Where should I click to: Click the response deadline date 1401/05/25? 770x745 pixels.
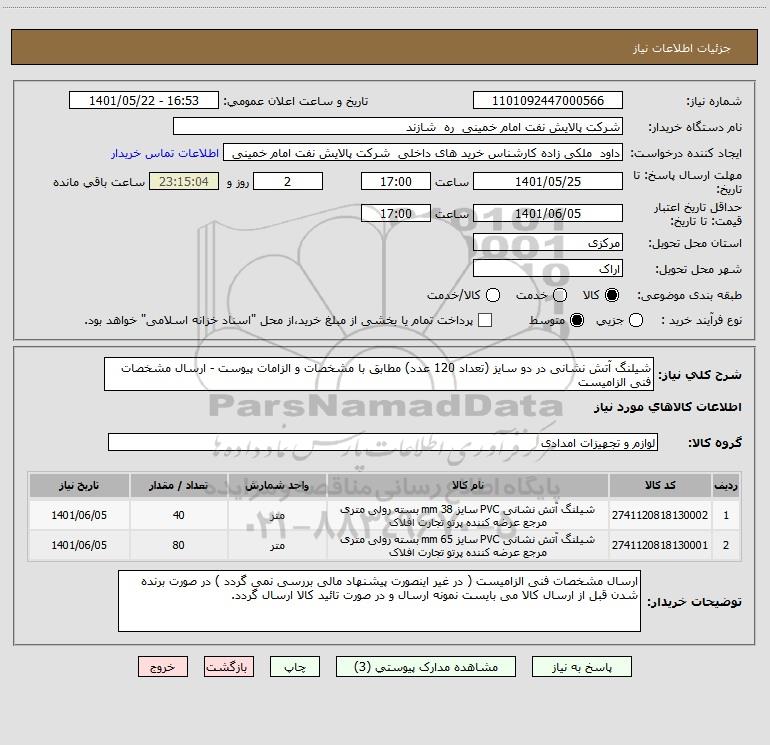pos(548,181)
